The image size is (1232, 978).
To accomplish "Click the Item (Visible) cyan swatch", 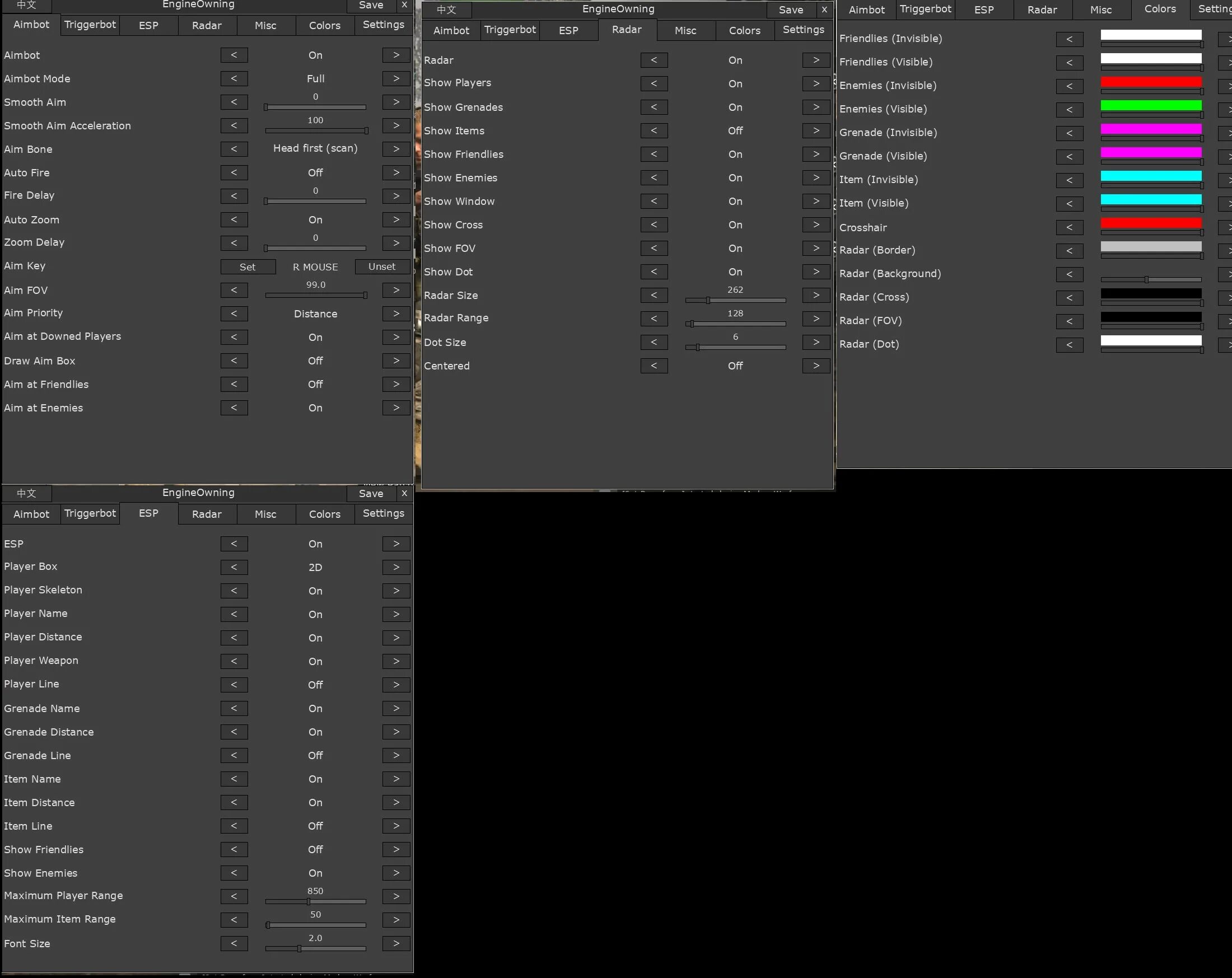I will tap(1151, 199).
